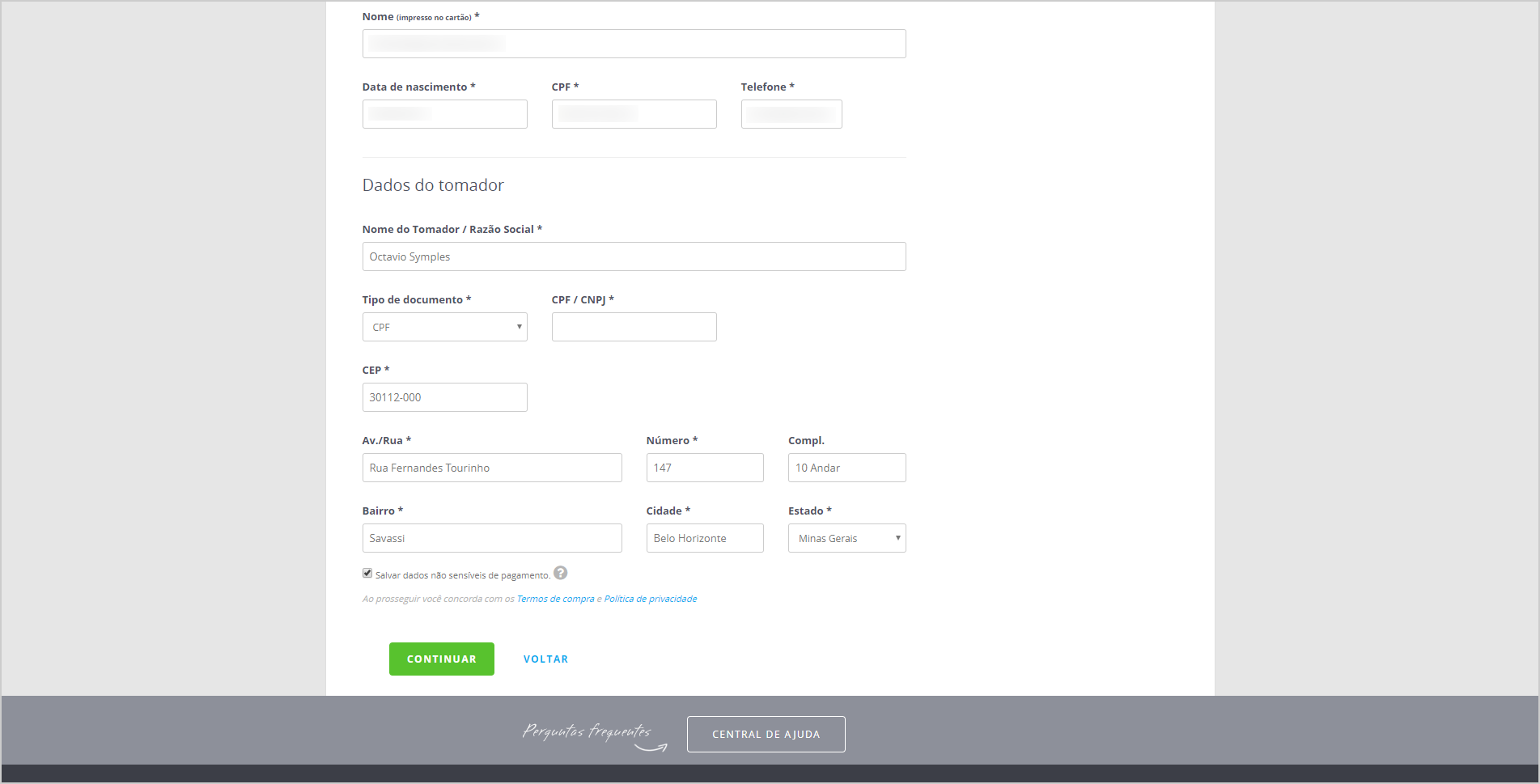
Task: Click the Data de nascimento field
Action: (x=444, y=114)
